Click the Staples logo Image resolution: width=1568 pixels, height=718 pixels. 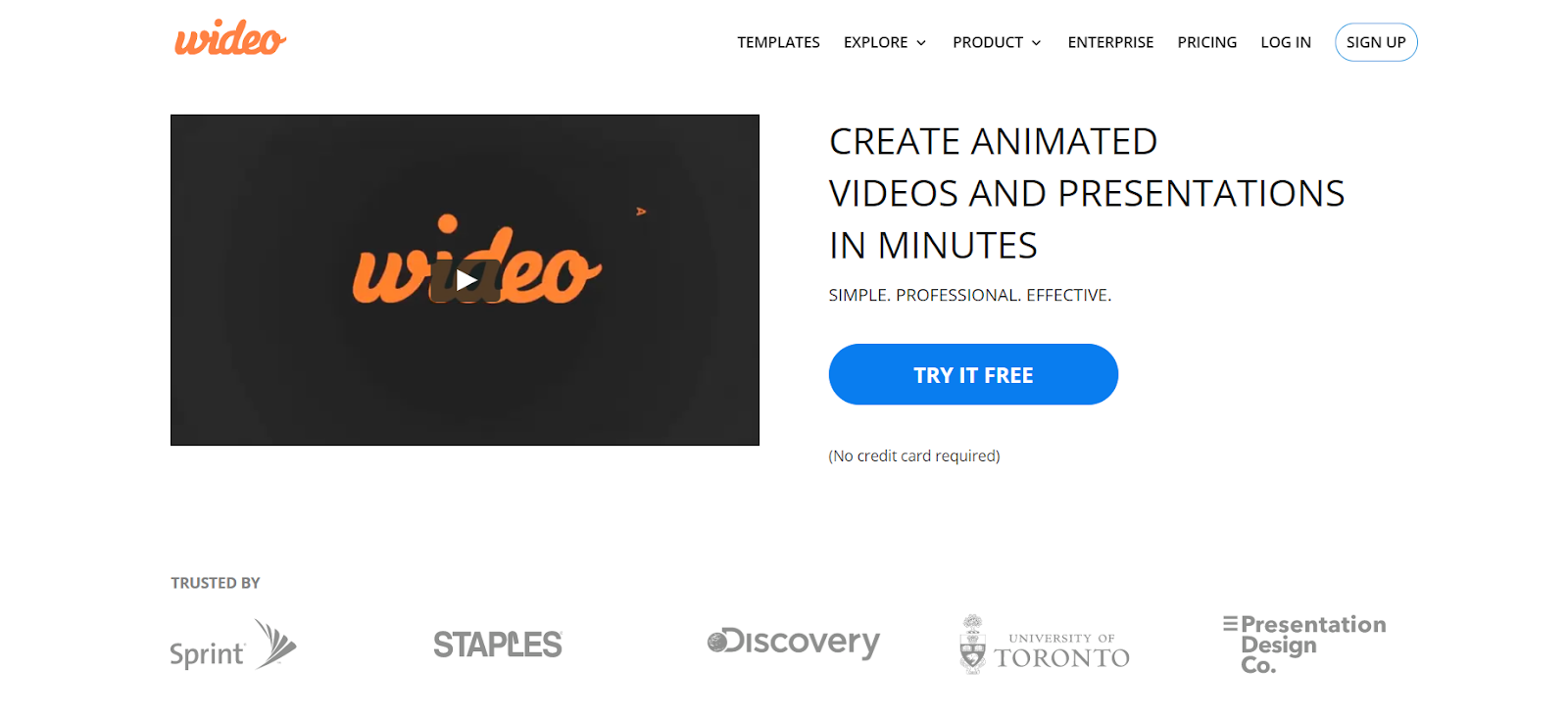tap(498, 645)
